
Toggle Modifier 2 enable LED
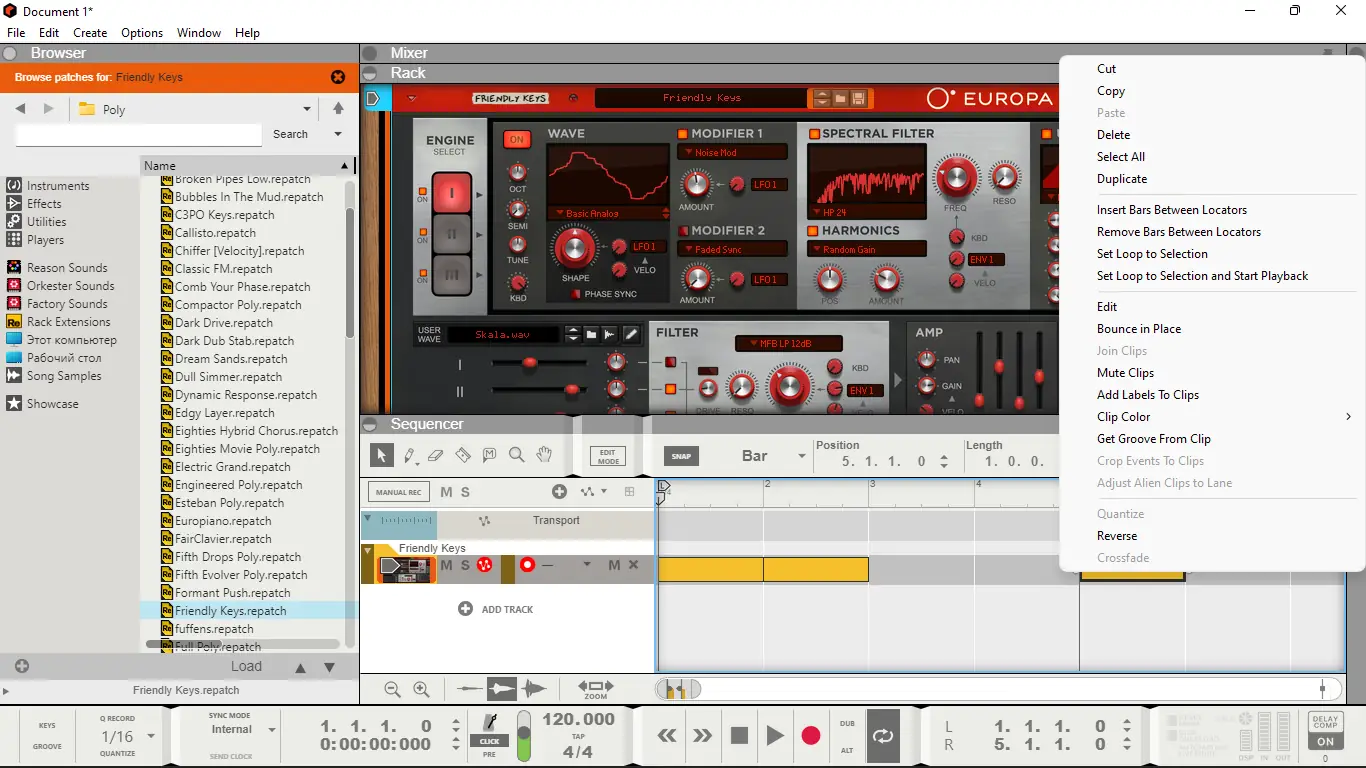tap(683, 231)
